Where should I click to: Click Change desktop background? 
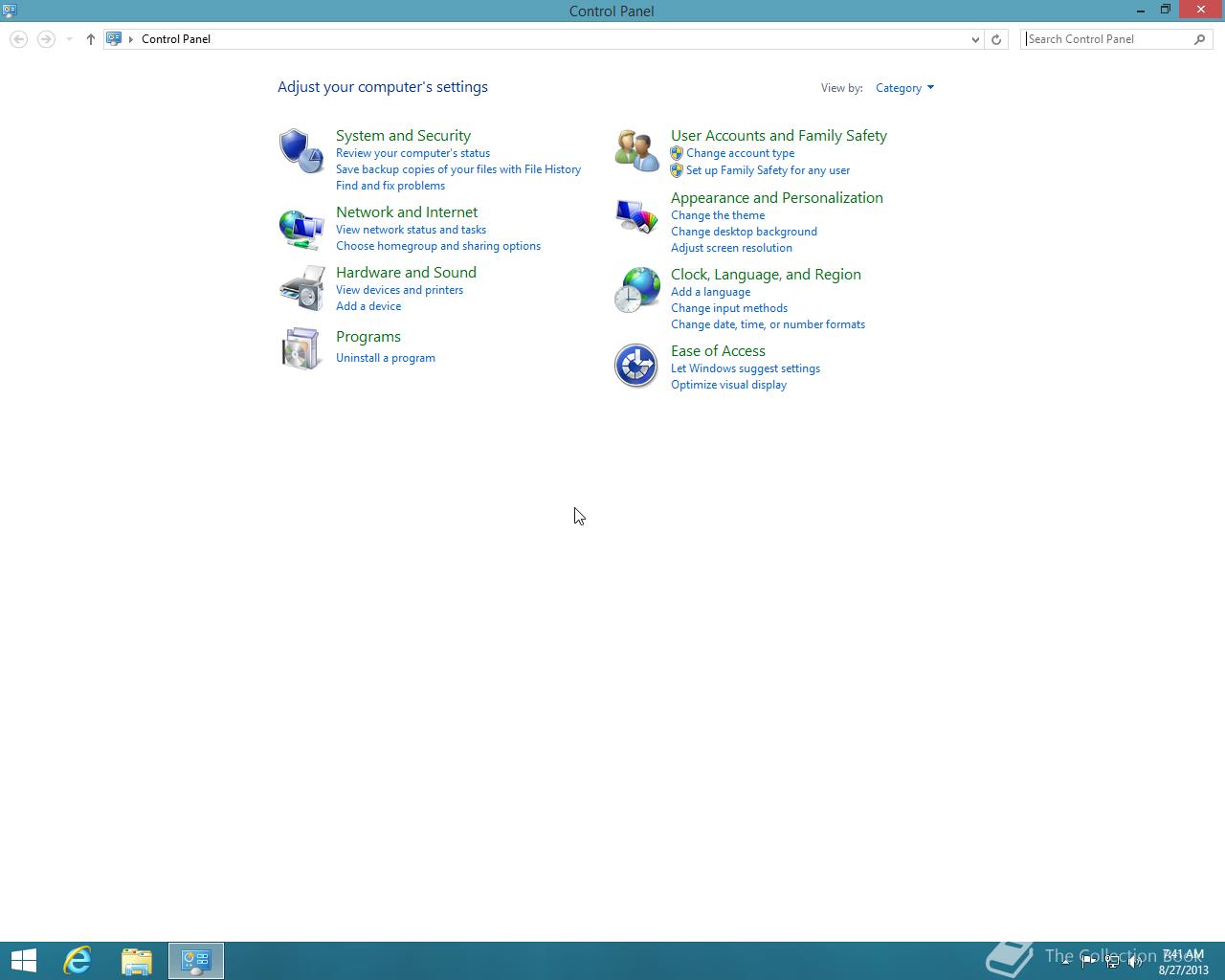[x=744, y=232]
